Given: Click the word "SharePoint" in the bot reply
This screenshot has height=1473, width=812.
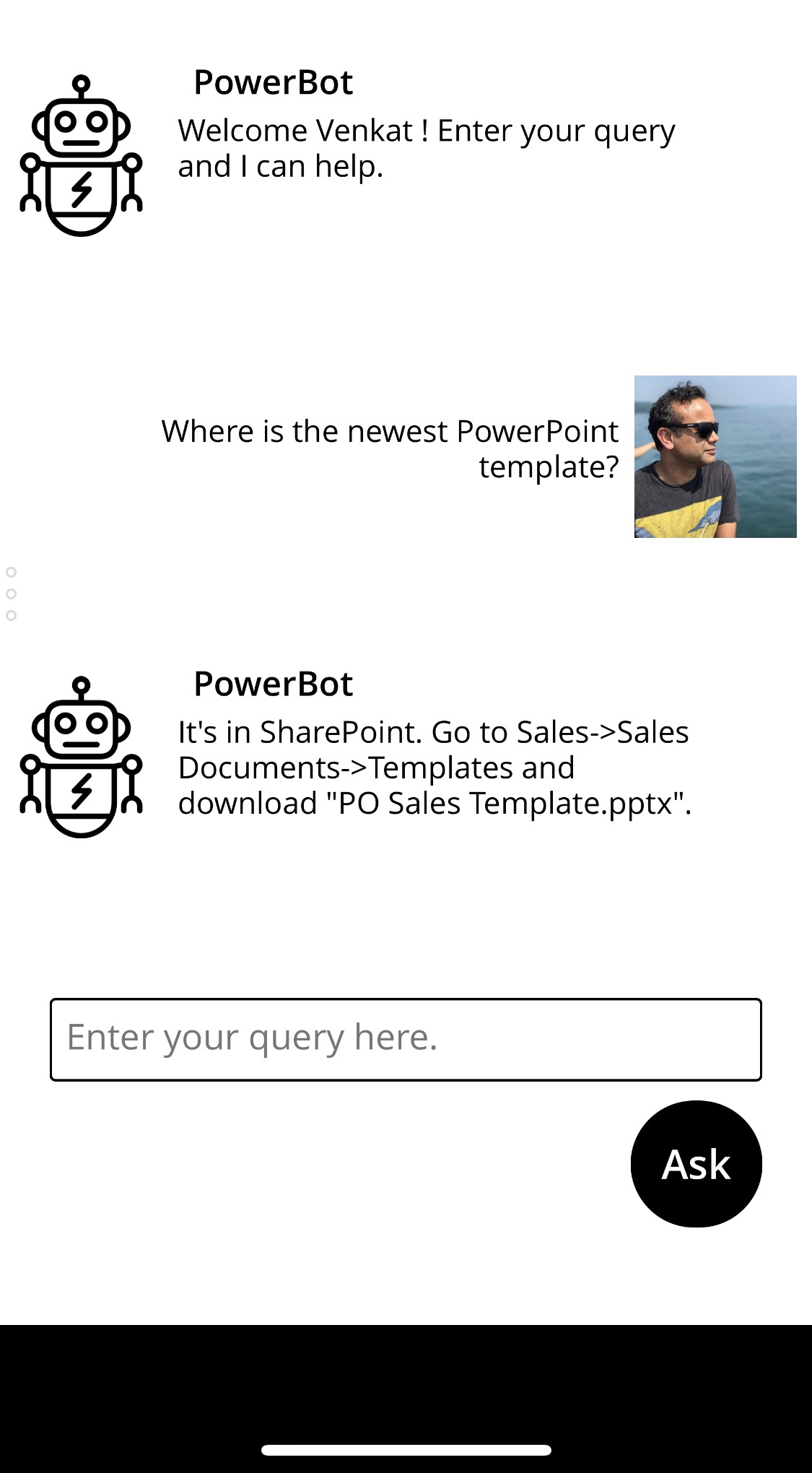Looking at the screenshot, I should coord(341,732).
